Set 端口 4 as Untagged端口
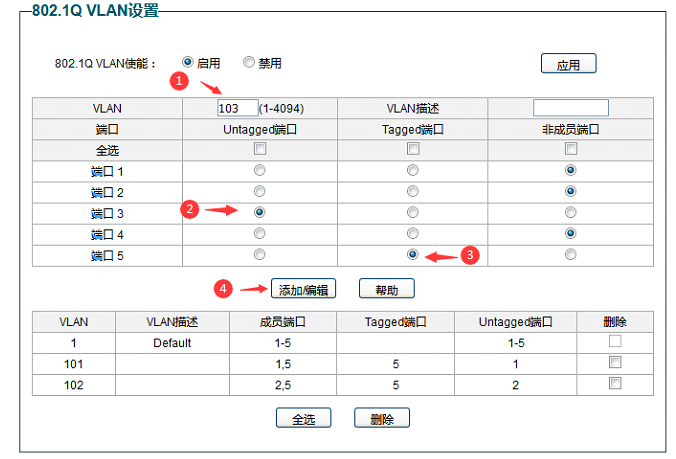 [x=260, y=233]
